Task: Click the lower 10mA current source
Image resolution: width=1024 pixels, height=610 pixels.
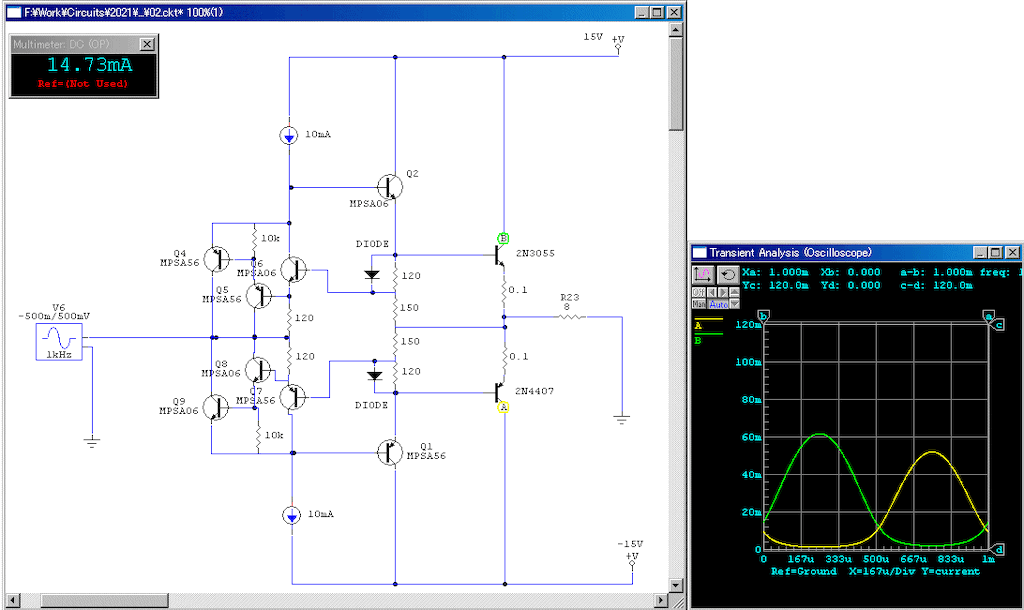Action: pos(290,516)
